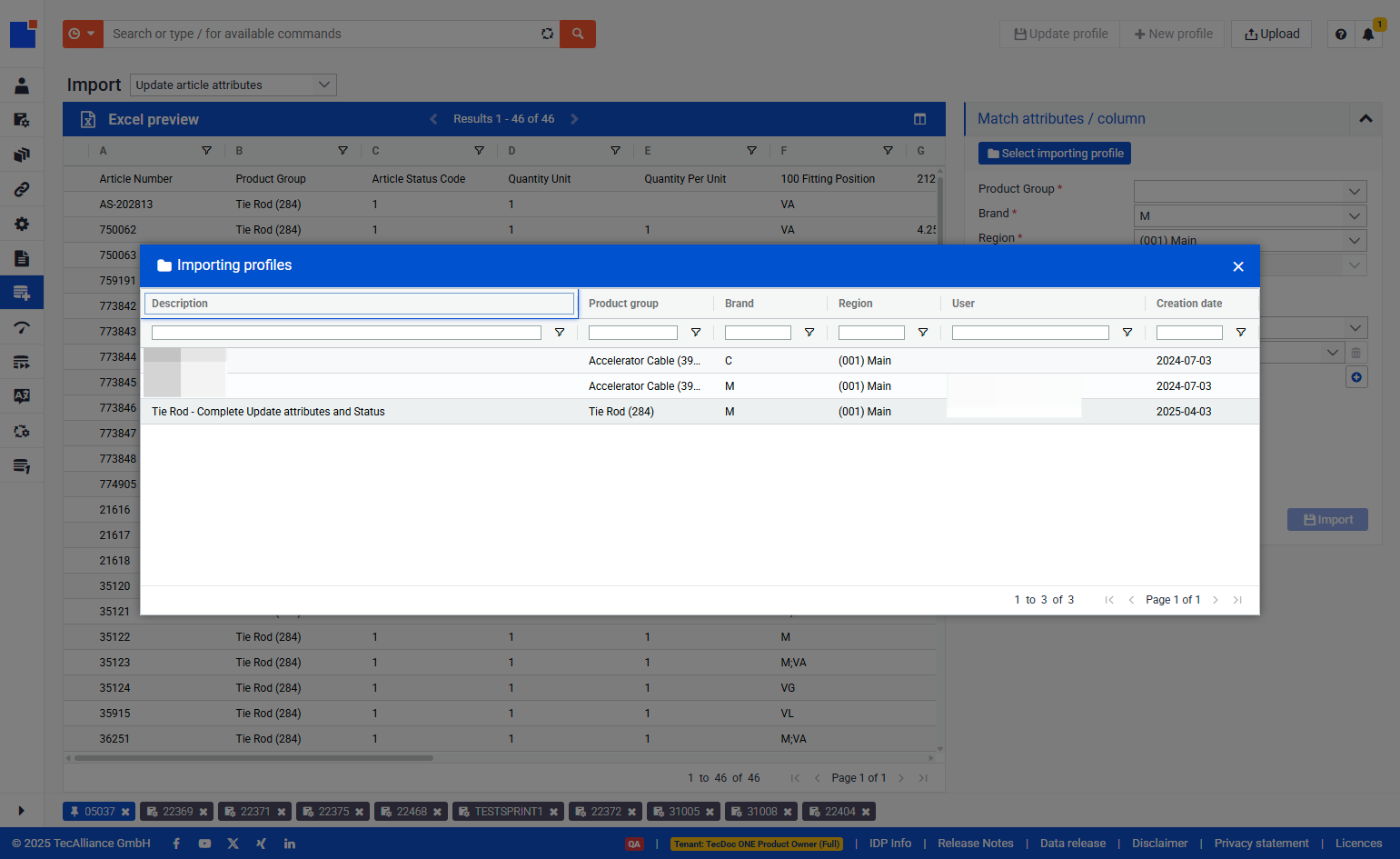
Task: Select Tie Rod - Complete Update attributes profile
Action: click(x=700, y=412)
